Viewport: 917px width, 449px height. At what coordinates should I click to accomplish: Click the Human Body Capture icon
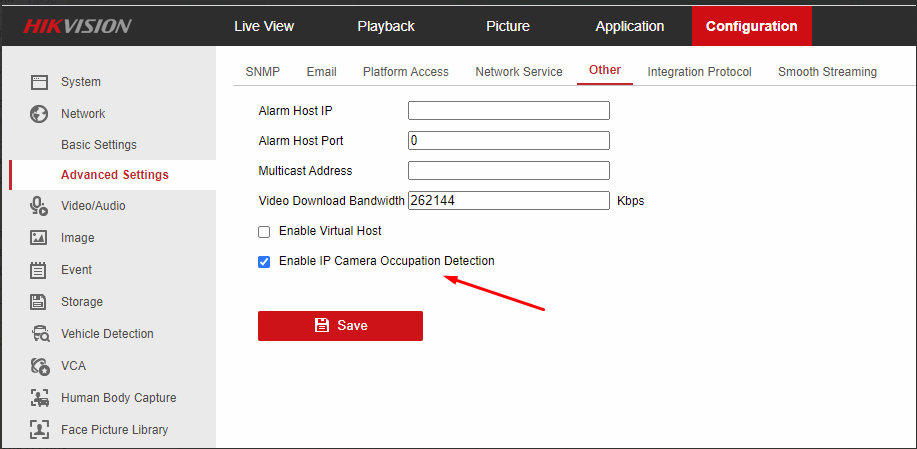pyautogui.click(x=39, y=398)
